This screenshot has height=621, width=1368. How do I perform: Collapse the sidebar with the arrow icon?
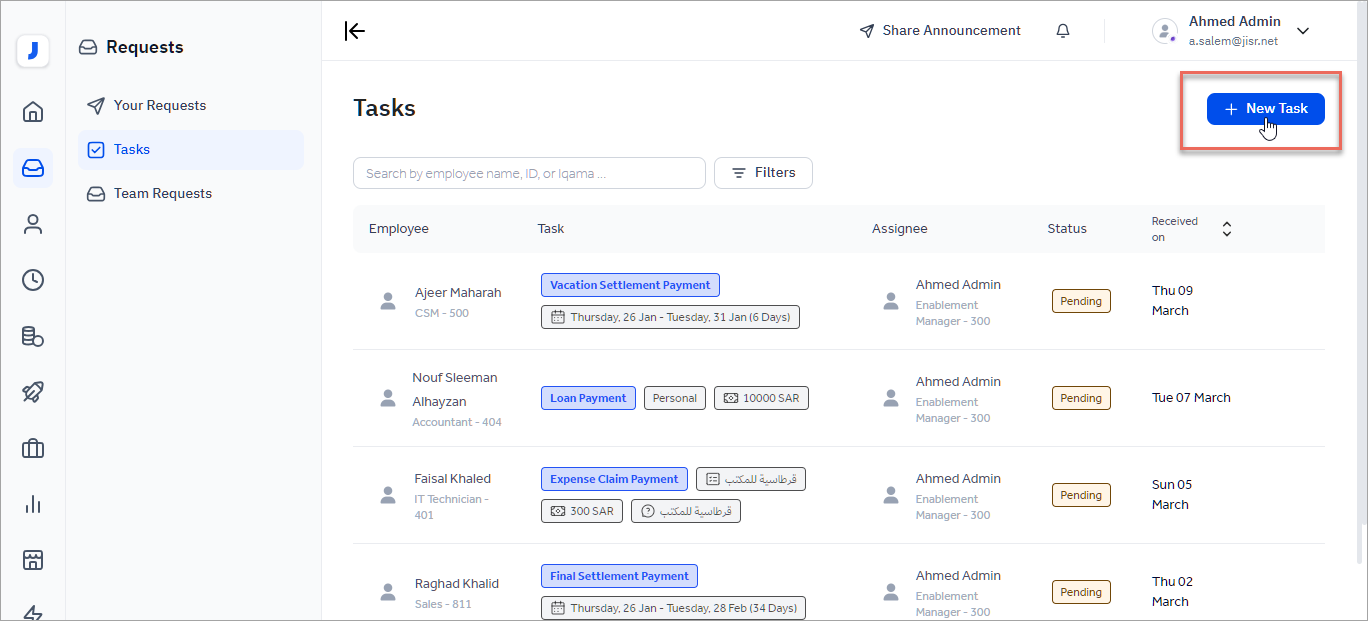click(355, 31)
